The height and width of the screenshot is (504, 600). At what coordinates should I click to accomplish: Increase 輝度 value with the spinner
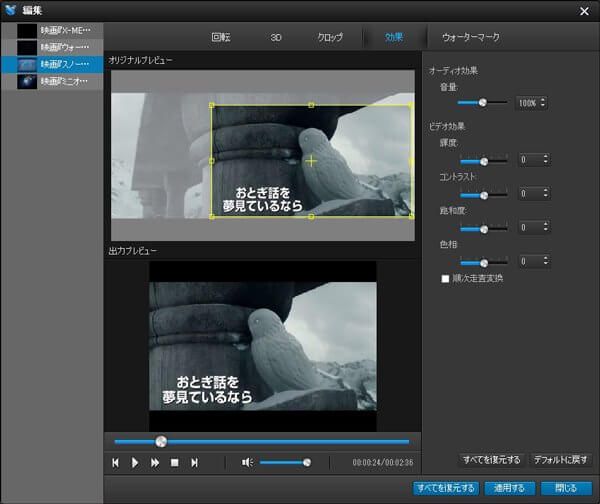[x=546, y=156]
